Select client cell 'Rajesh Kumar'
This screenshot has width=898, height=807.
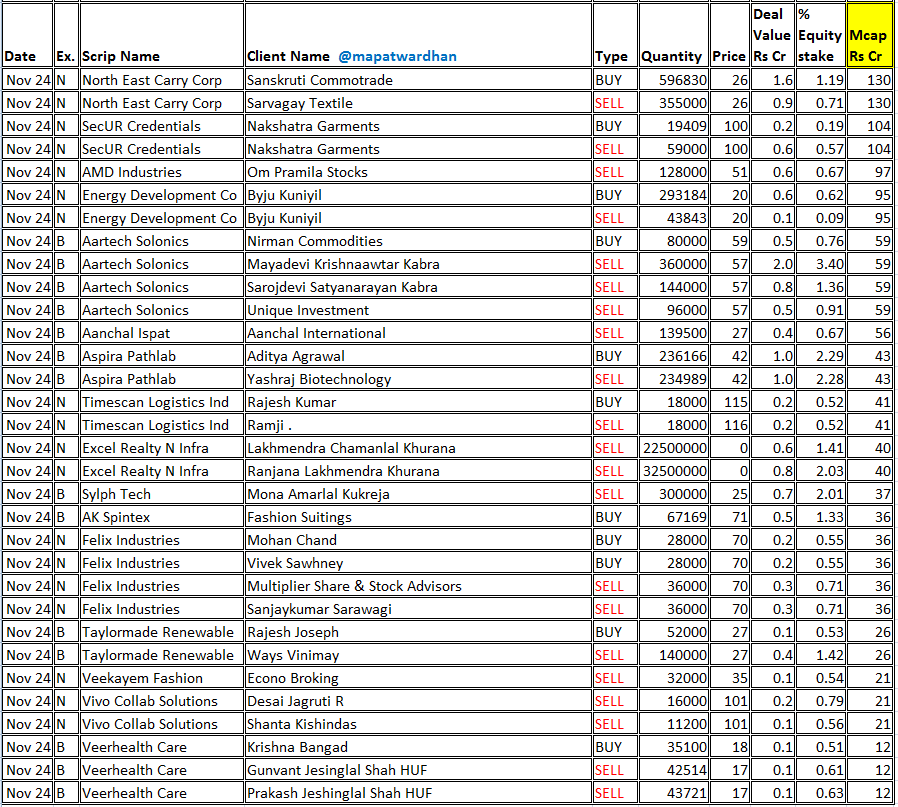click(418, 402)
